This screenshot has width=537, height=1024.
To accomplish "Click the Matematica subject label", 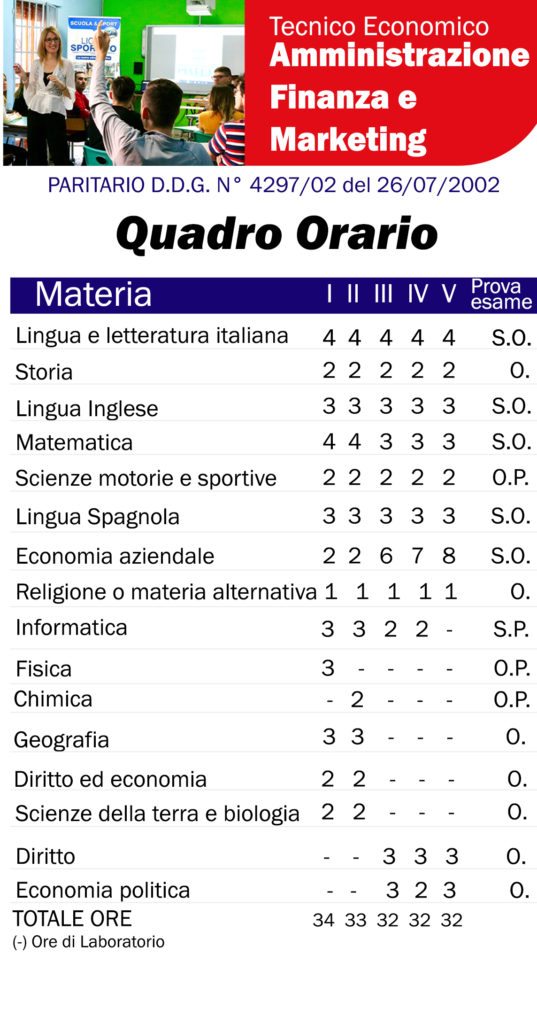I will pyautogui.click(x=74, y=442).
